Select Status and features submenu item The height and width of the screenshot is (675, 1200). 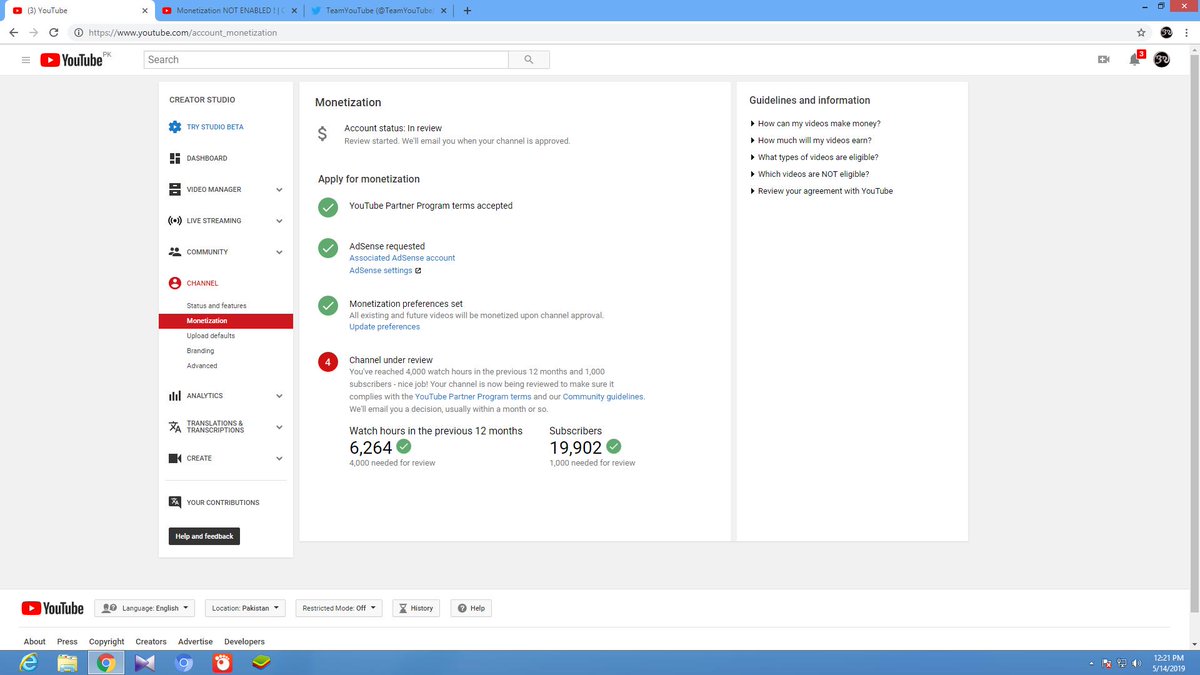click(216, 305)
